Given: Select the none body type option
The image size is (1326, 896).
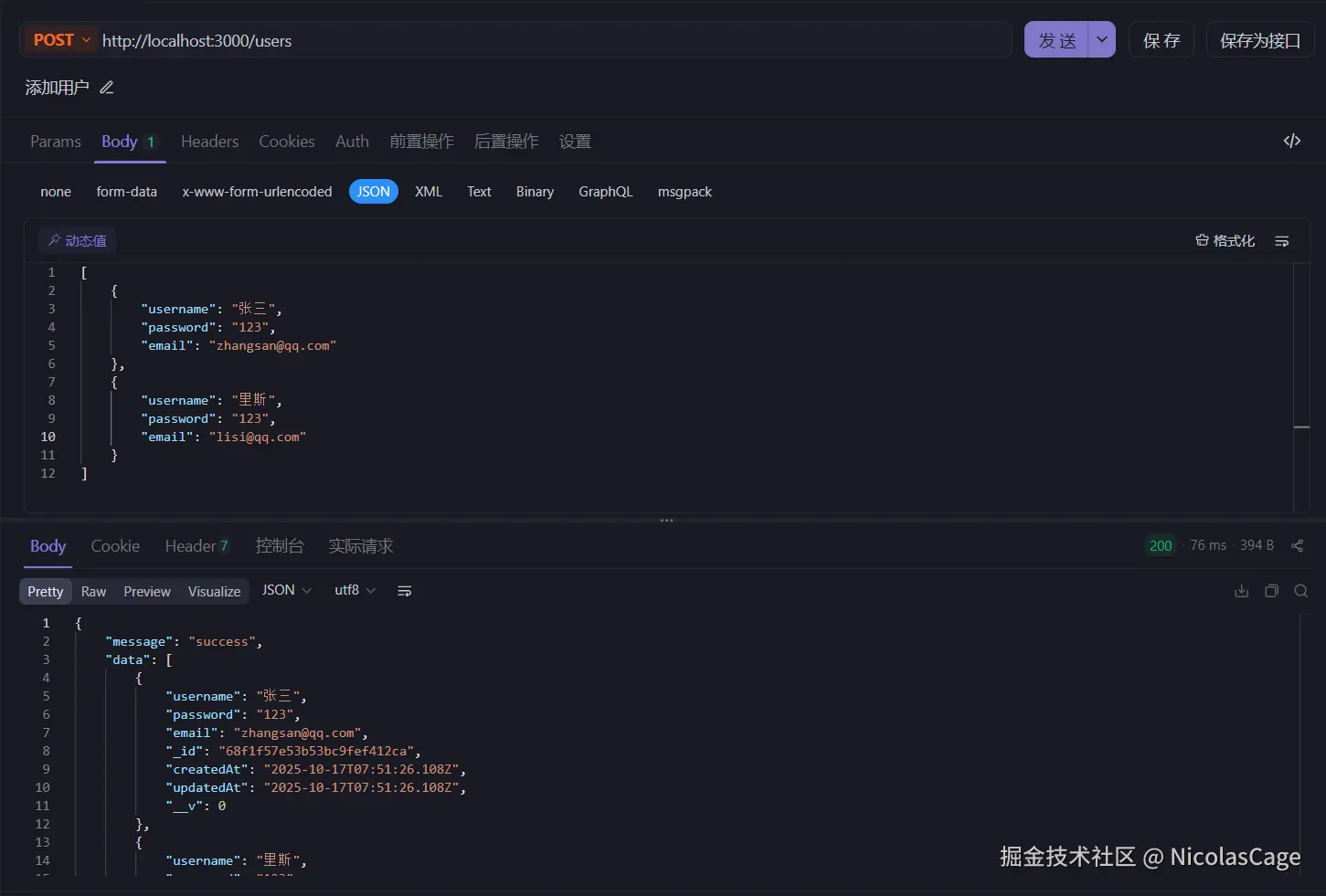Looking at the screenshot, I should [x=56, y=192].
